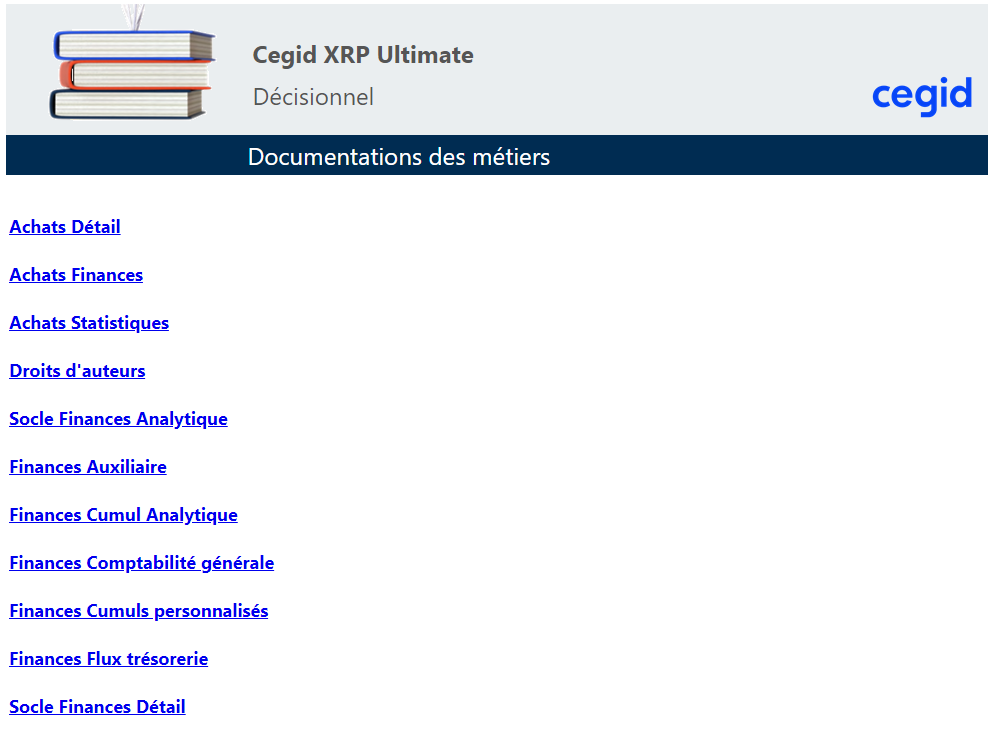The image size is (994, 739).
Task: Go to Achats Statistiques documentation
Action: (x=89, y=323)
